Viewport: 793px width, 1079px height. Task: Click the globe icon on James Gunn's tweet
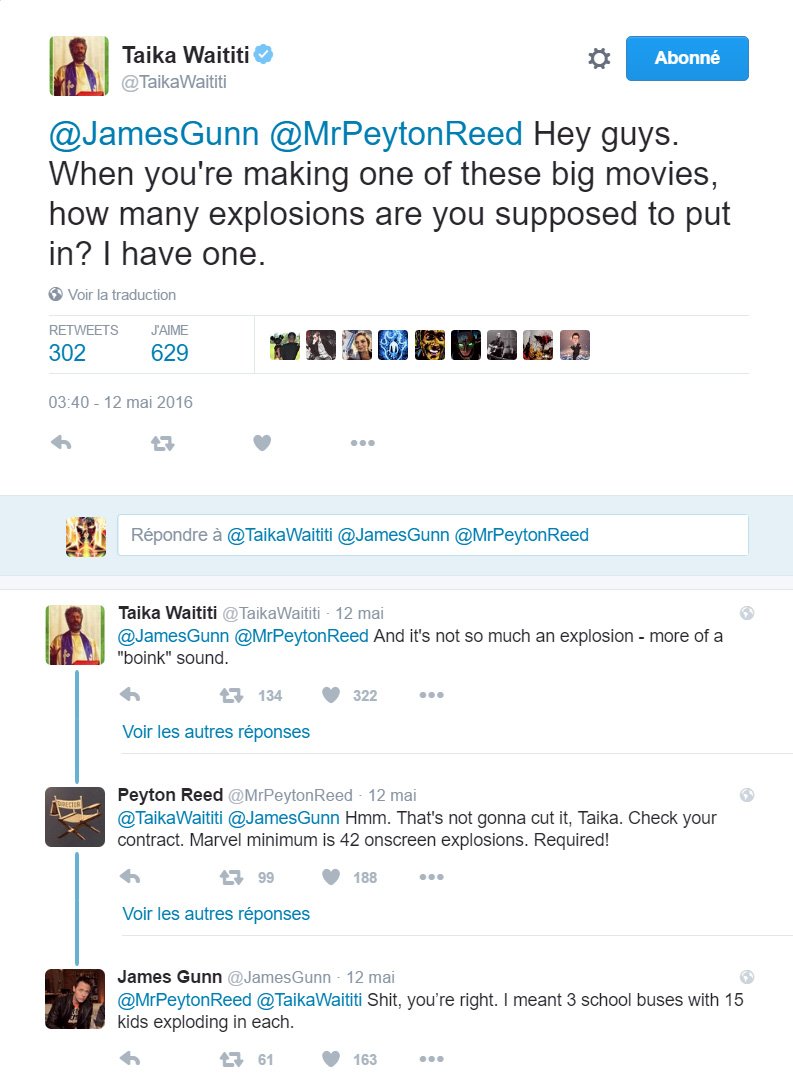click(x=746, y=977)
